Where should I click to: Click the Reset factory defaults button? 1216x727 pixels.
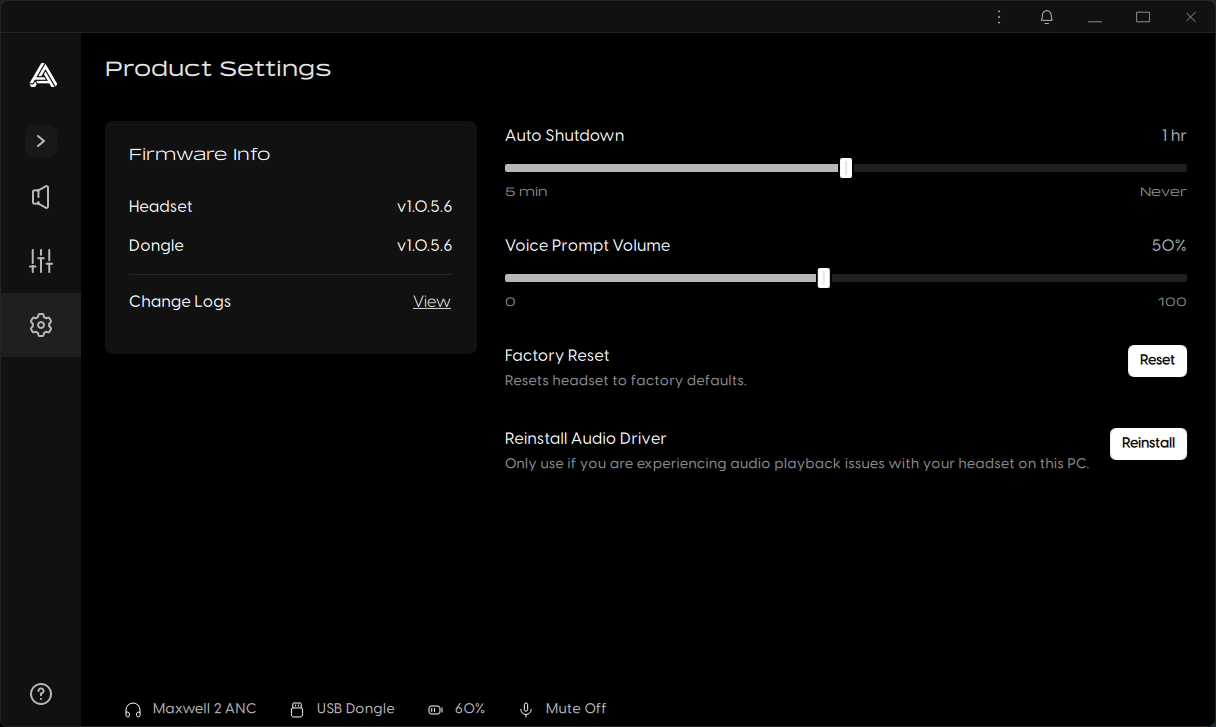coord(1157,361)
